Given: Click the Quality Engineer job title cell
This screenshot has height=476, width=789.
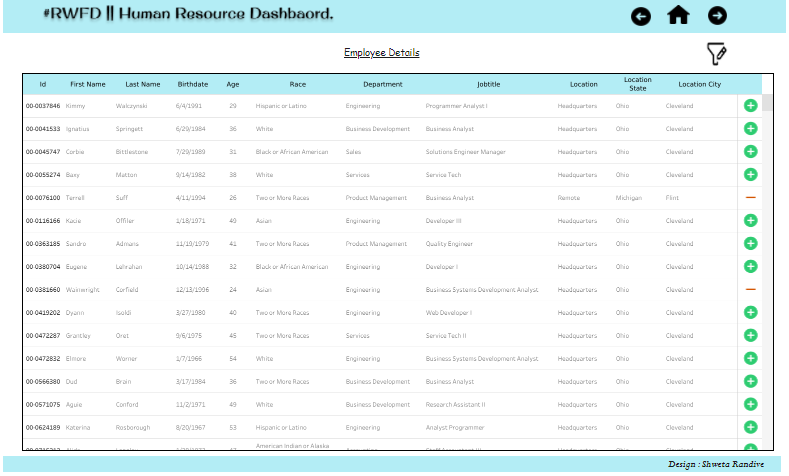Looking at the screenshot, I should (x=449, y=244).
